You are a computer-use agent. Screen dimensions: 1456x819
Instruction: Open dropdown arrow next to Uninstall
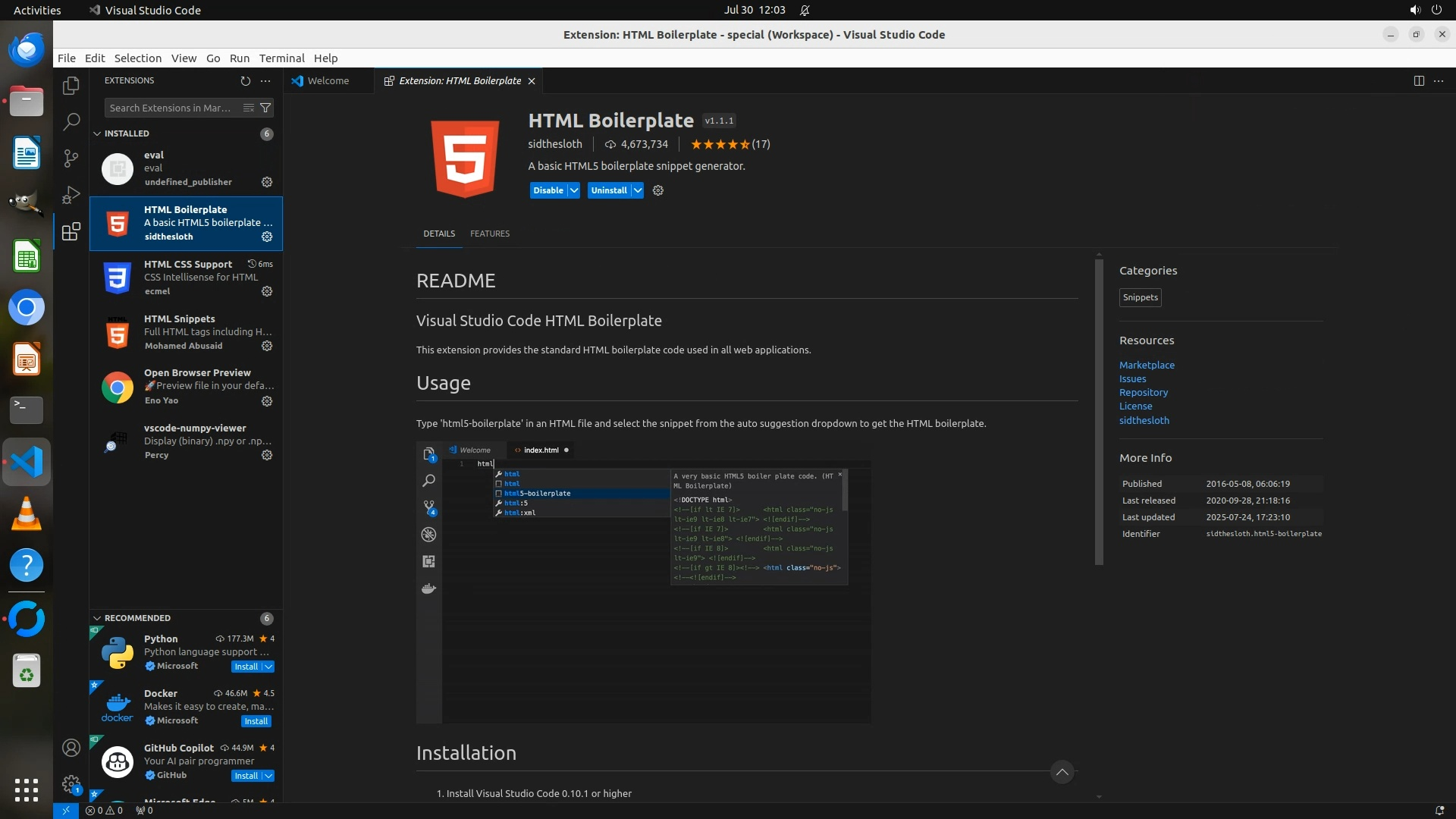638,190
